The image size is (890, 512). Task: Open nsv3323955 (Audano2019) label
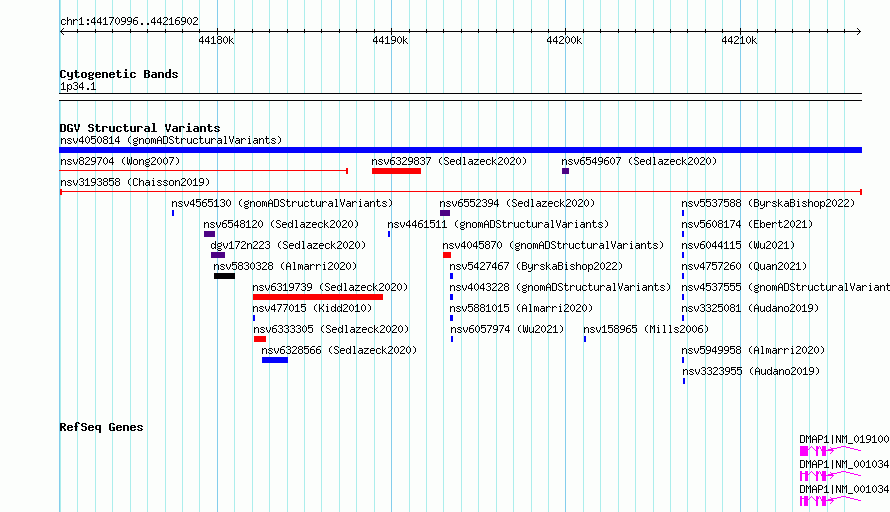pos(751,371)
